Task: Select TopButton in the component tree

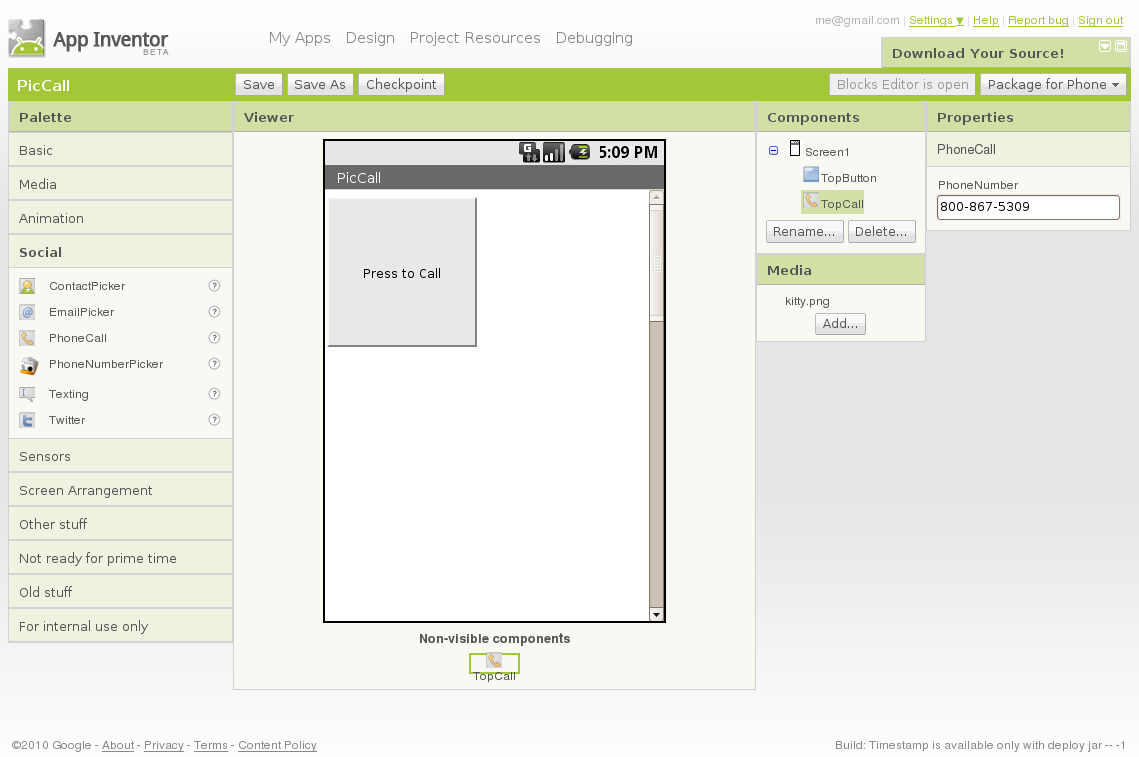Action: (848, 178)
